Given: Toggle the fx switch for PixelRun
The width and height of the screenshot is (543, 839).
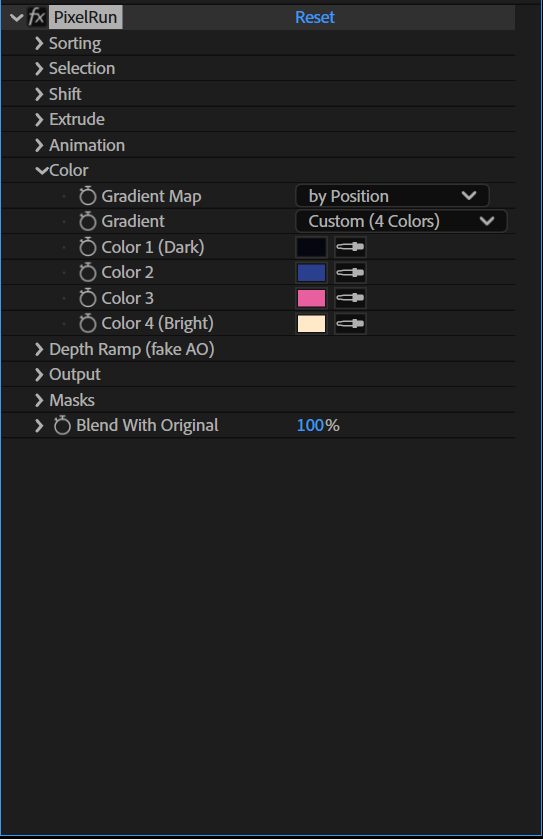Looking at the screenshot, I should coord(36,17).
